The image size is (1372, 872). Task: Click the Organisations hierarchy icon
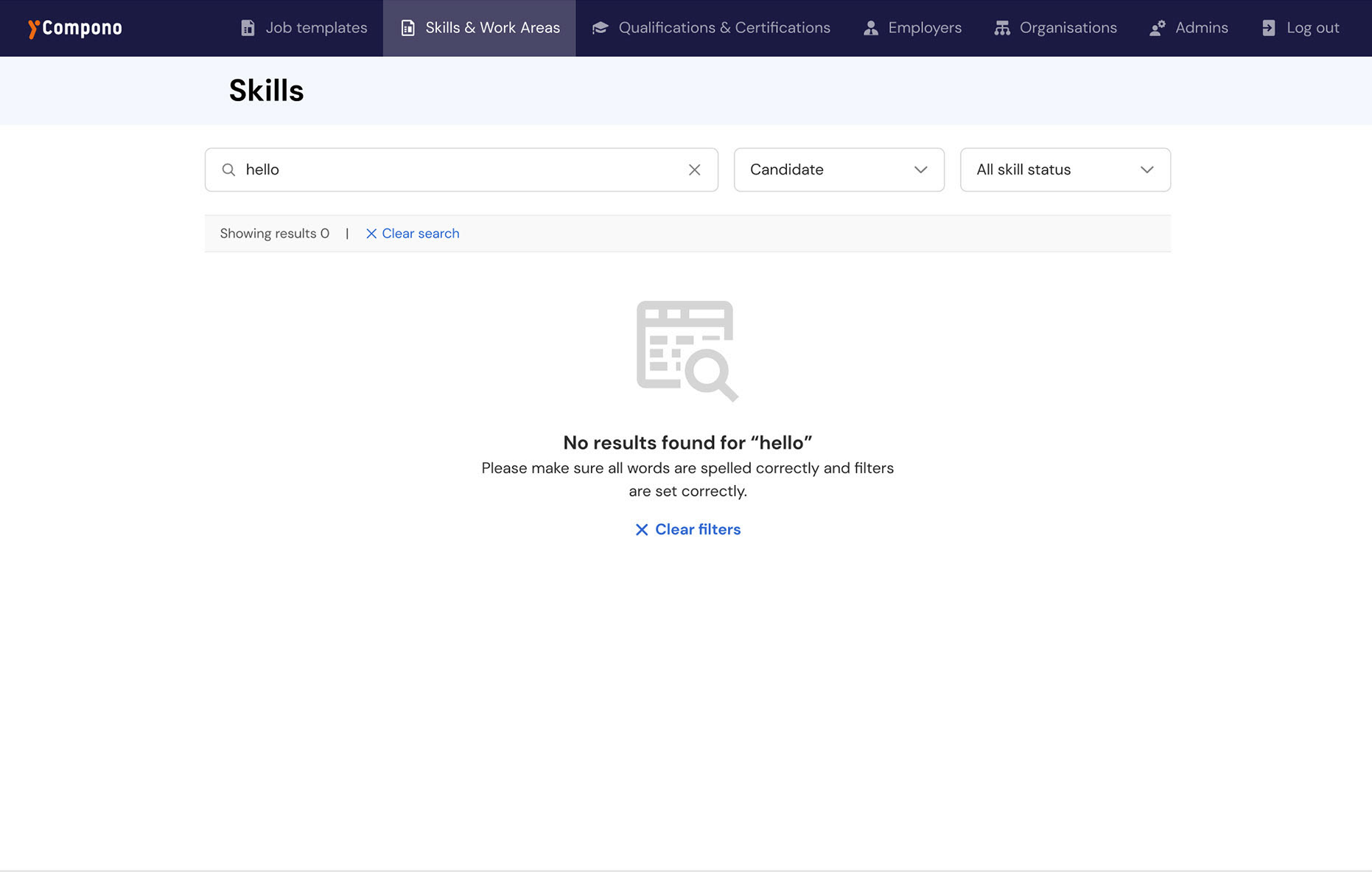point(1002,28)
